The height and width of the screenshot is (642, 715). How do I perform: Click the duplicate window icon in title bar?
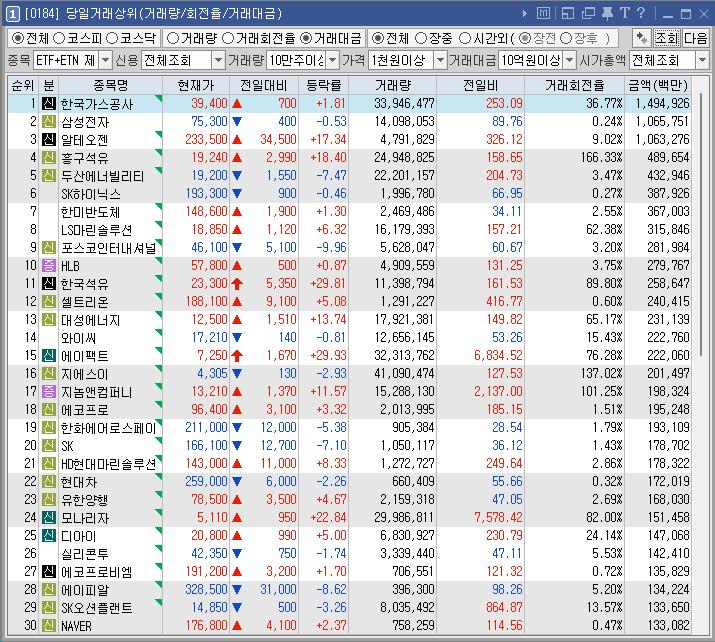pyautogui.click(x=588, y=13)
